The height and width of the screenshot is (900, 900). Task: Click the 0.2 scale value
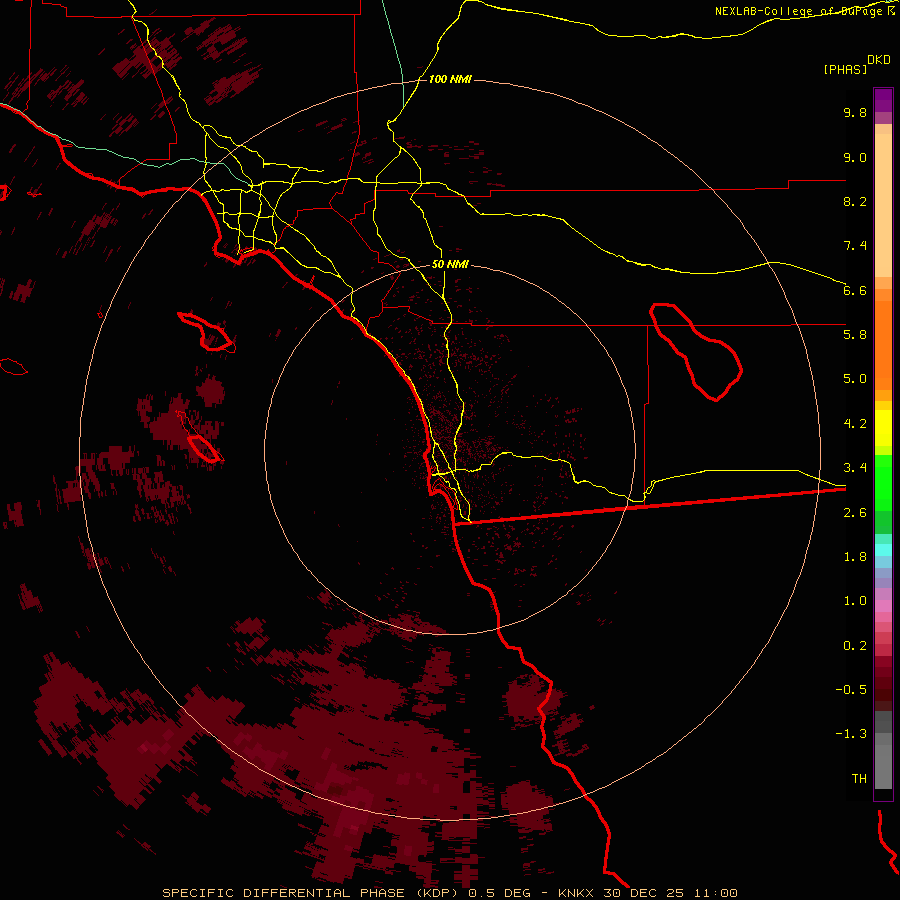tap(855, 646)
